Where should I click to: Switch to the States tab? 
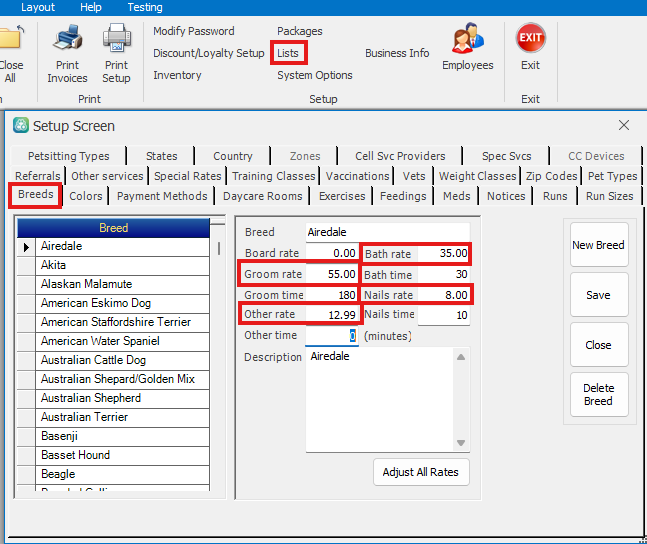tap(161, 156)
